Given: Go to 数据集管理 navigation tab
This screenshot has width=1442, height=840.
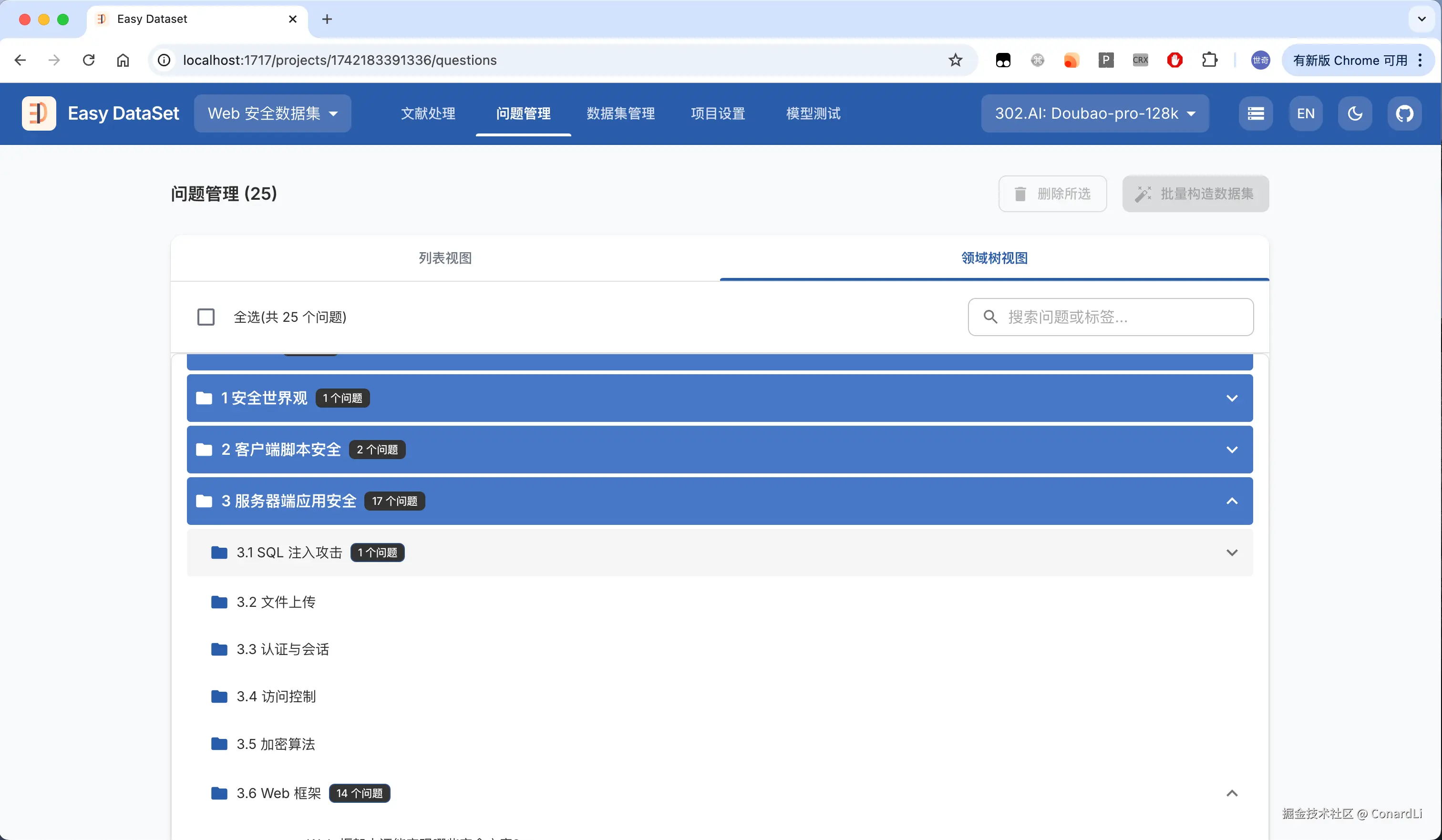Looking at the screenshot, I should pos(620,113).
